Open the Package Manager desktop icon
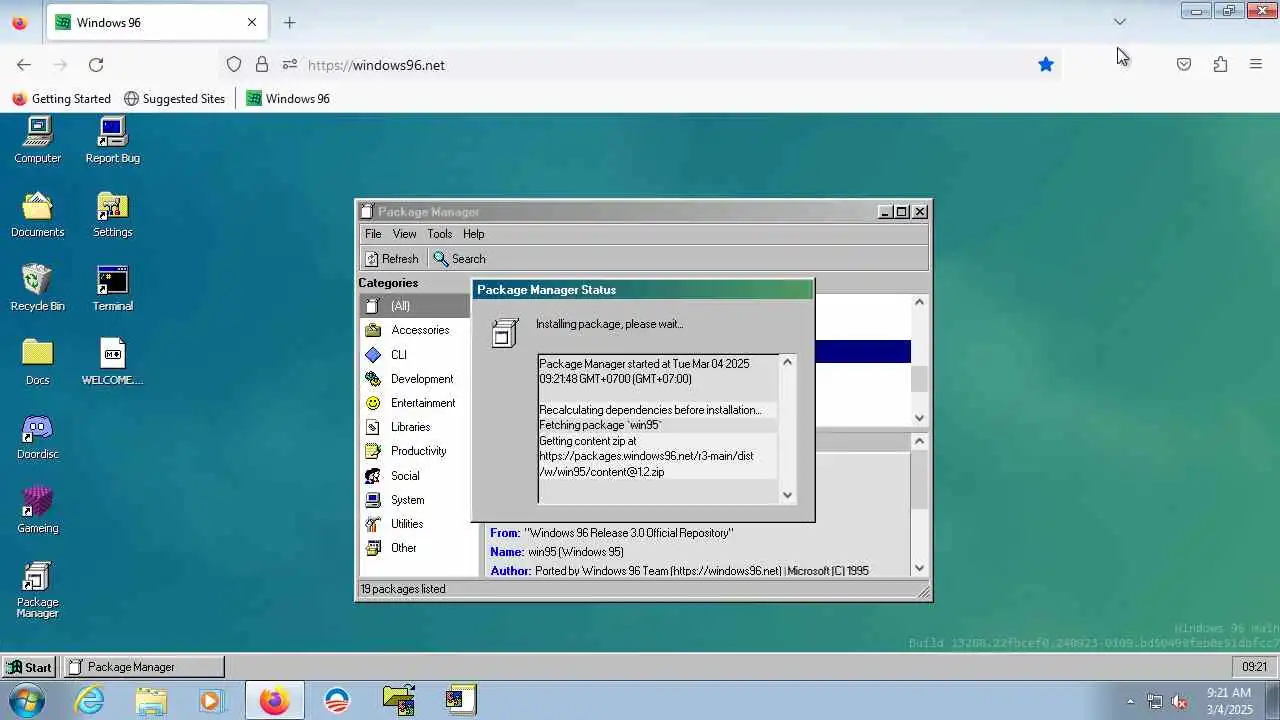Screen dimensions: 1280x720 (38, 590)
